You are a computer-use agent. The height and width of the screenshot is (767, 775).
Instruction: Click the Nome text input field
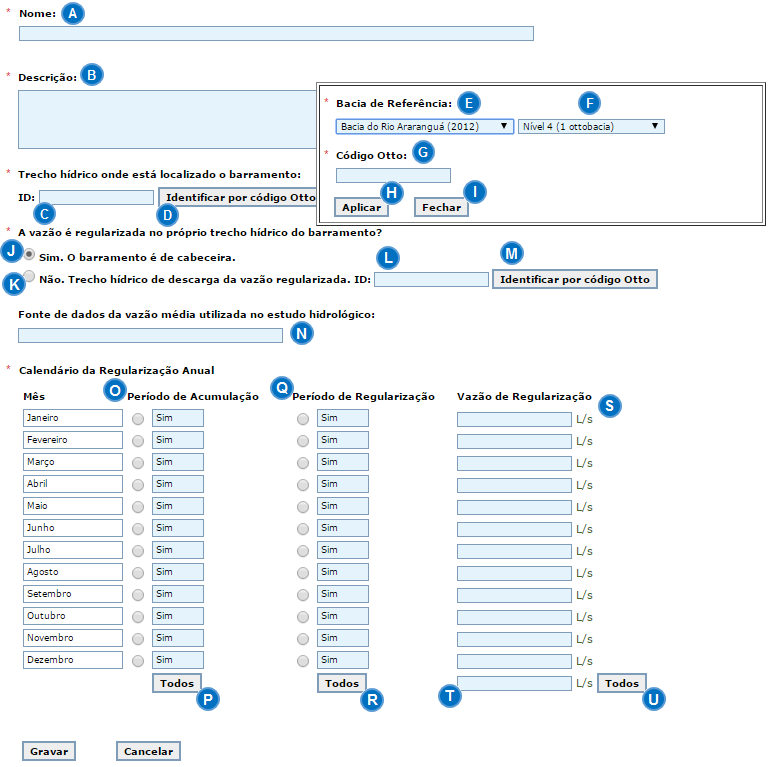click(x=276, y=33)
